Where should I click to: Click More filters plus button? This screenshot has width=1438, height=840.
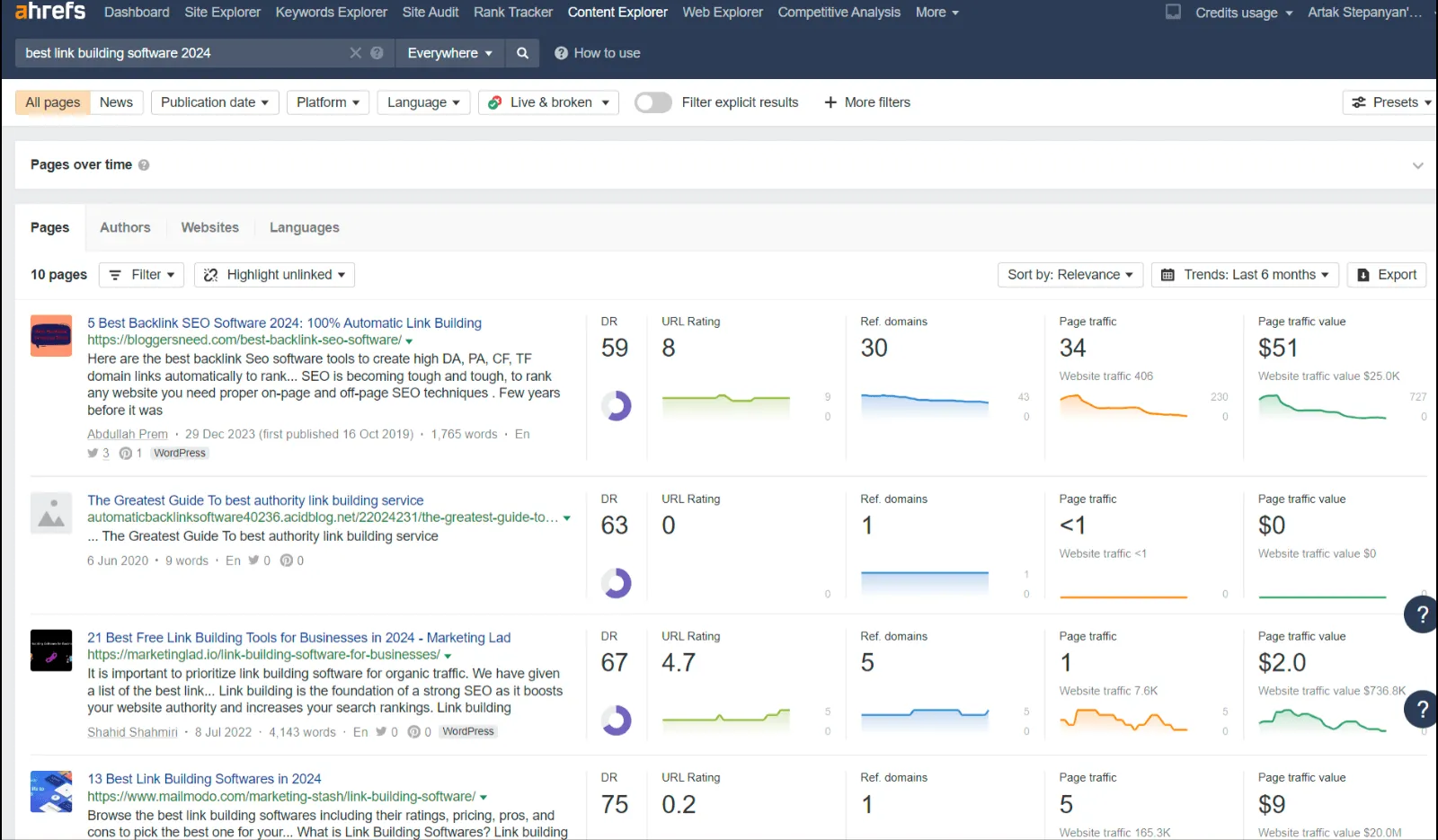point(867,102)
